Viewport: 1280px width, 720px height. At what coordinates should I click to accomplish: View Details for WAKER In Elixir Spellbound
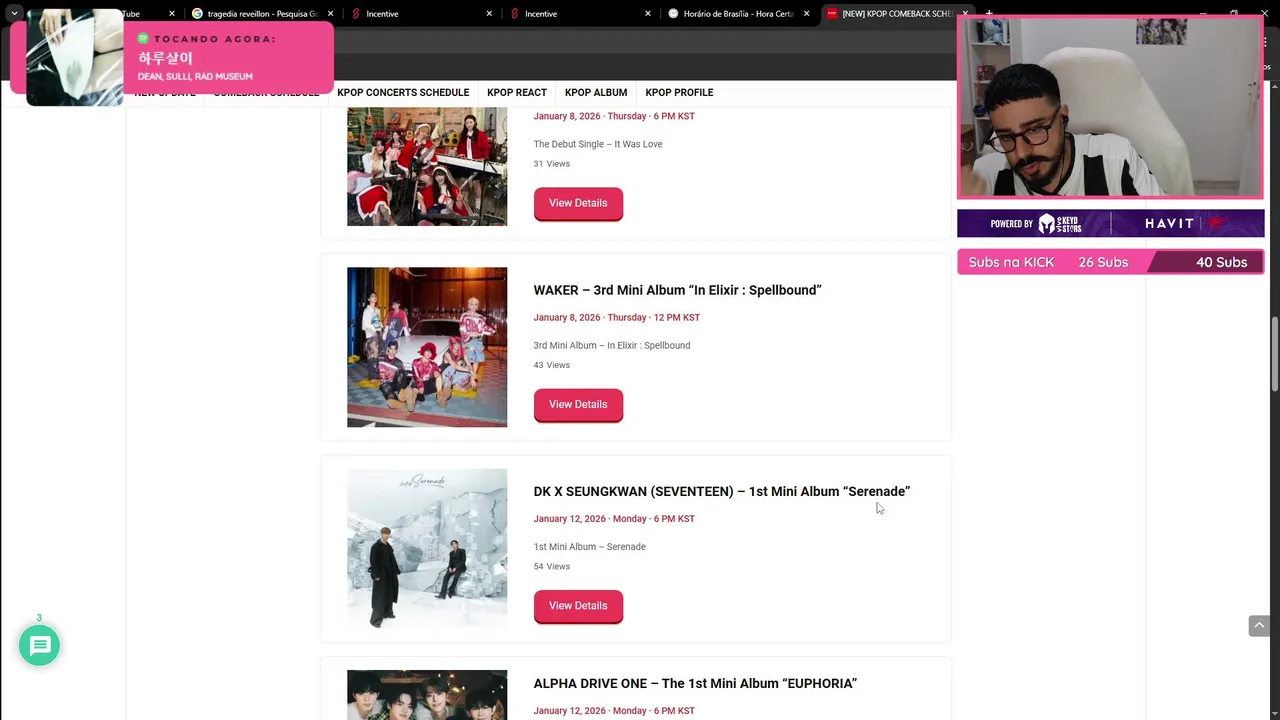(x=578, y=404)
